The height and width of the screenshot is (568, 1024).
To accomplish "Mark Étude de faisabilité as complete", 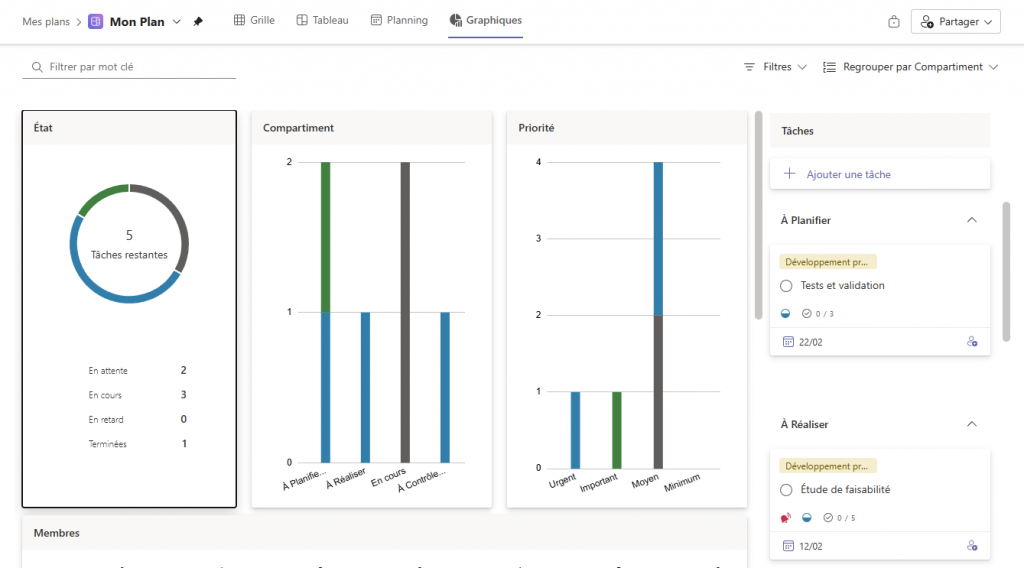I will pyautogui.click(x=786, y=490).
